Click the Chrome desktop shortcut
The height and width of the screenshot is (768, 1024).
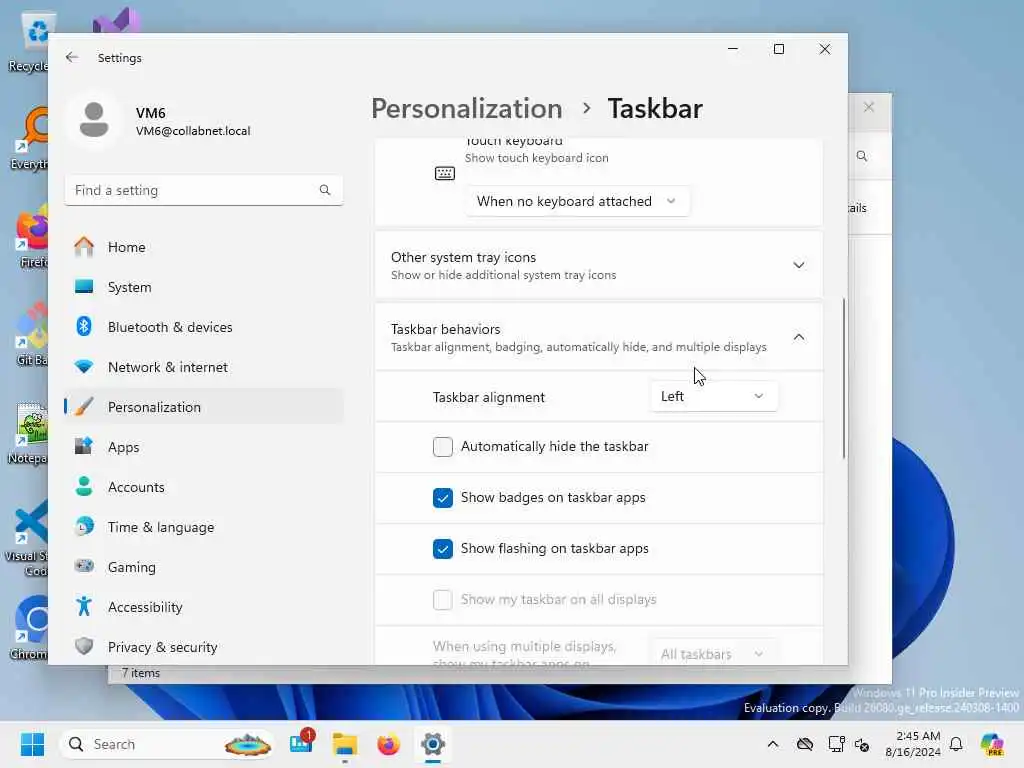coord(30,628)
